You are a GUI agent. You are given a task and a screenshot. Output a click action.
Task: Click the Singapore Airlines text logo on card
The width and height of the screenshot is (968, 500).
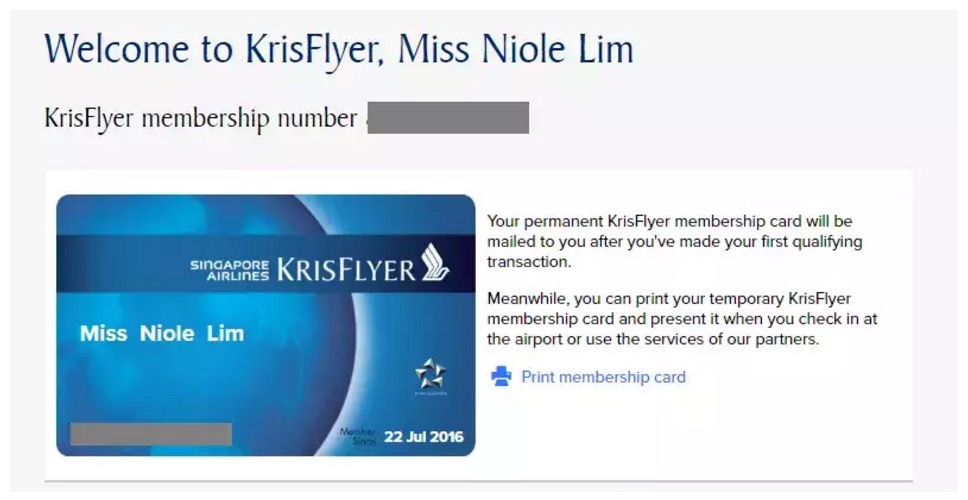230,270
